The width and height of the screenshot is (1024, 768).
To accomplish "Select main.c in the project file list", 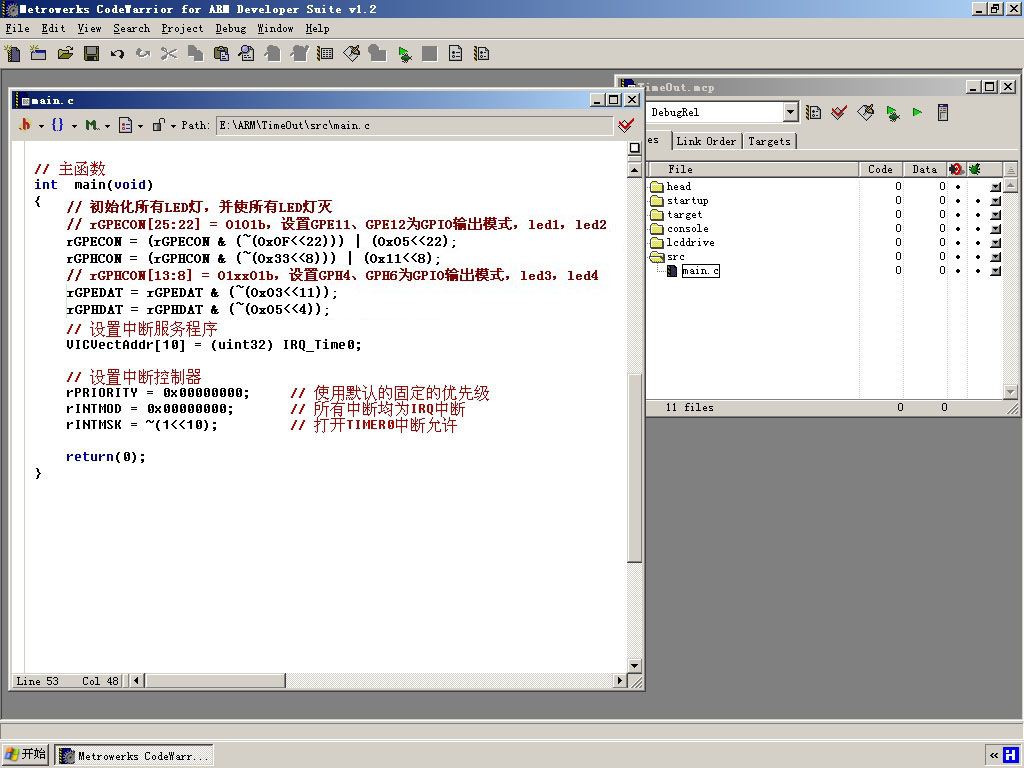I will point(700,270).
